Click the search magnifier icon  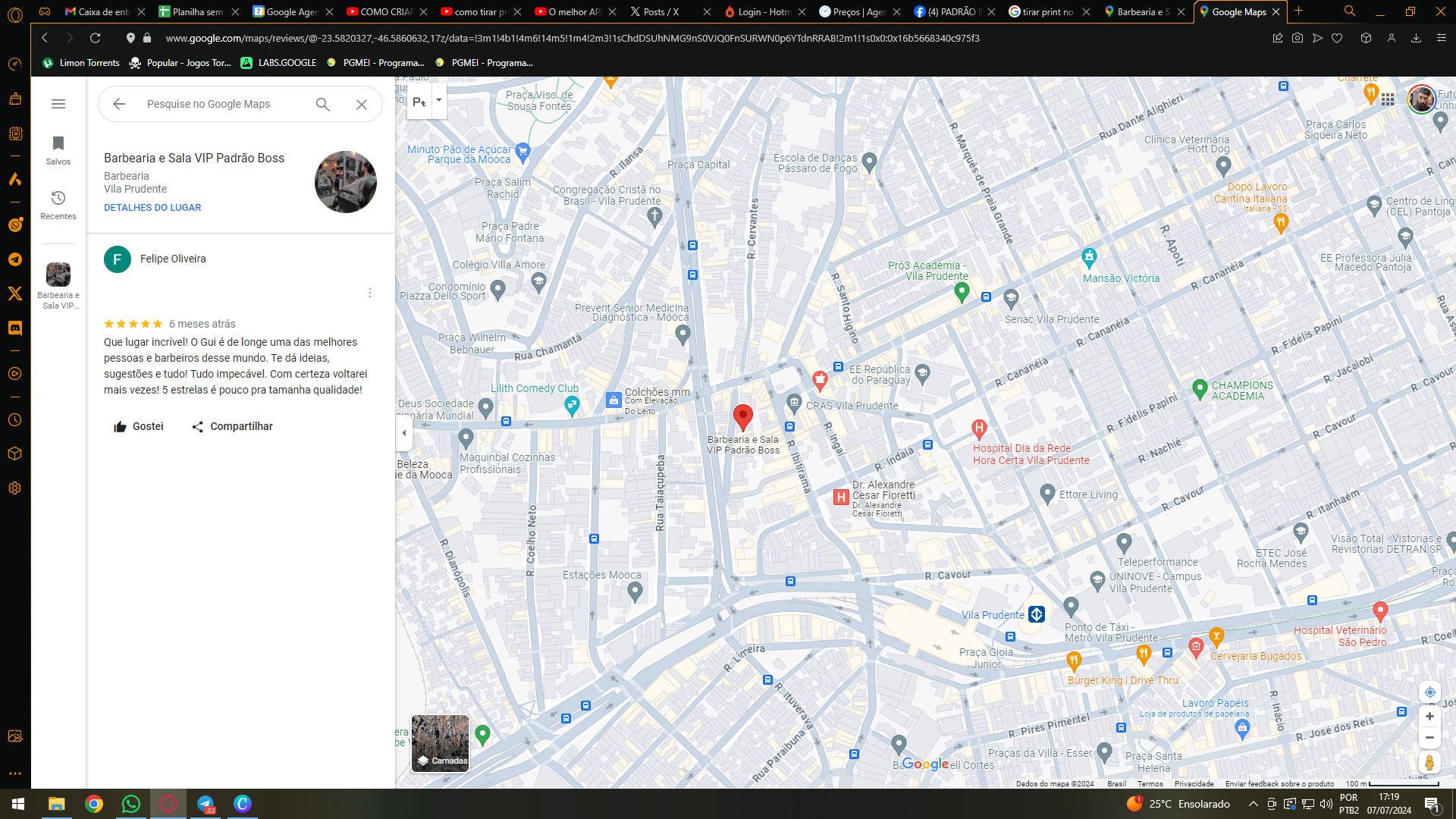(323, 105)
